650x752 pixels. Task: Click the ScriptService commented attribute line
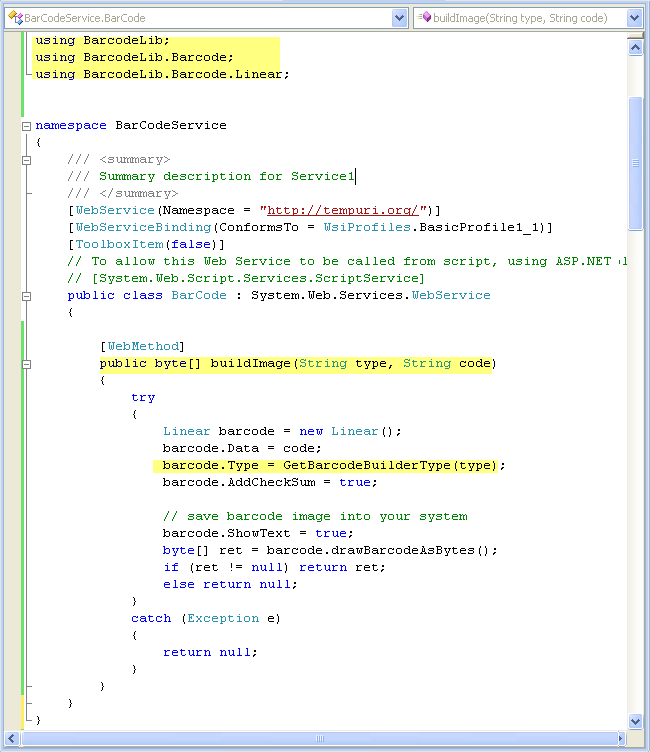[246, 278]
